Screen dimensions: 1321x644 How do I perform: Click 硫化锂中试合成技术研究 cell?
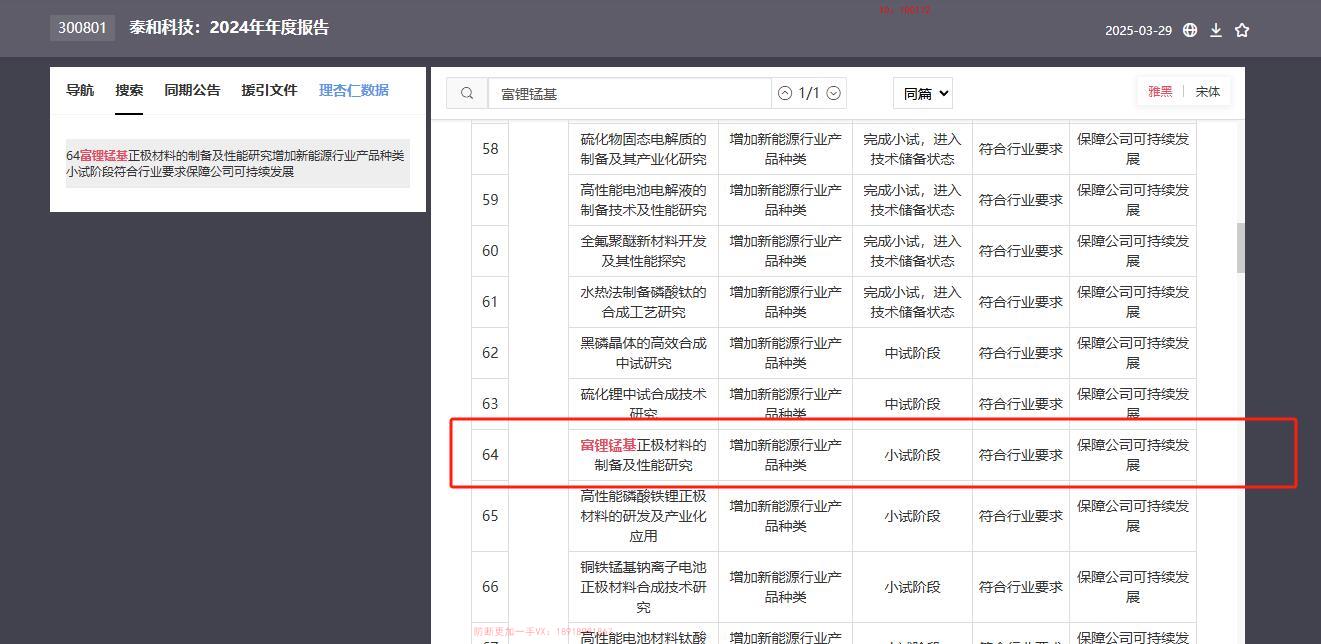tap(643, 403)
